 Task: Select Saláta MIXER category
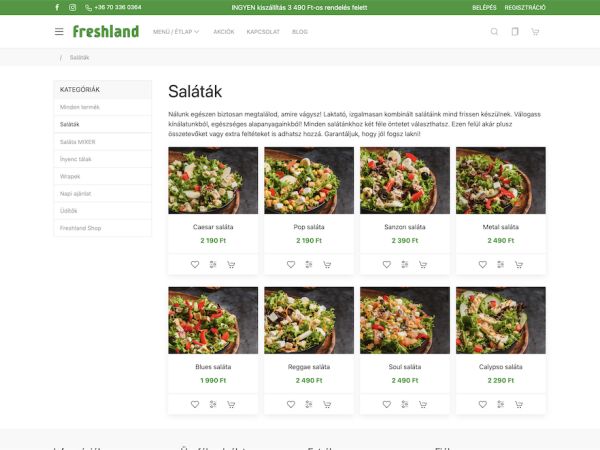103,142
